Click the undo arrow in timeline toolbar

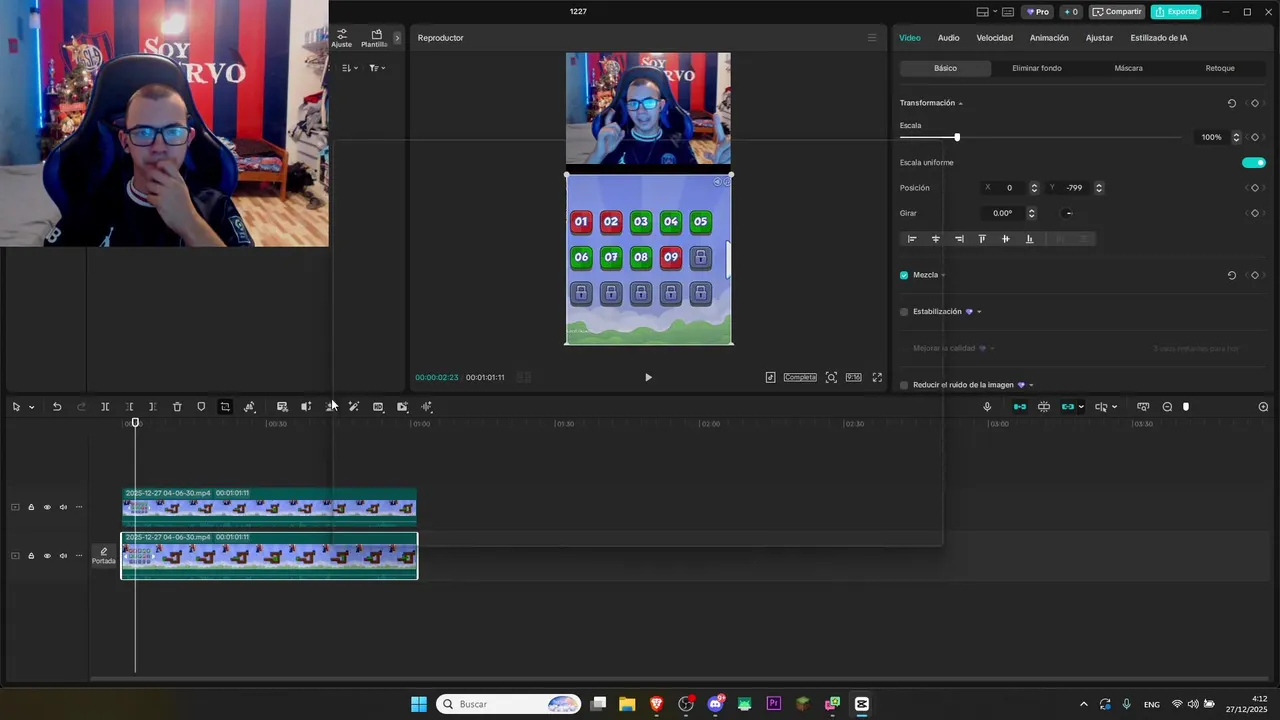click(x=57, y=407)
